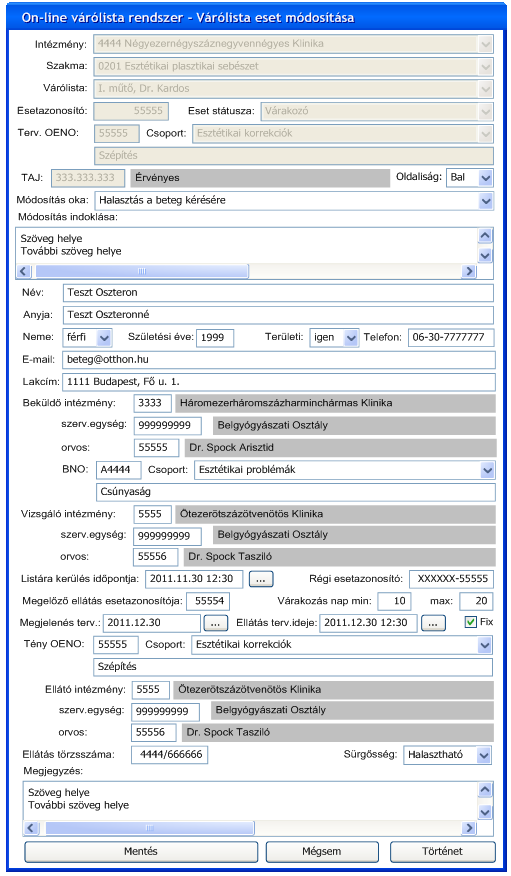The image size is (511, 876).
Task: Click Háromezerháromszázharminchármas Klinika label
Action: (286, 403)
